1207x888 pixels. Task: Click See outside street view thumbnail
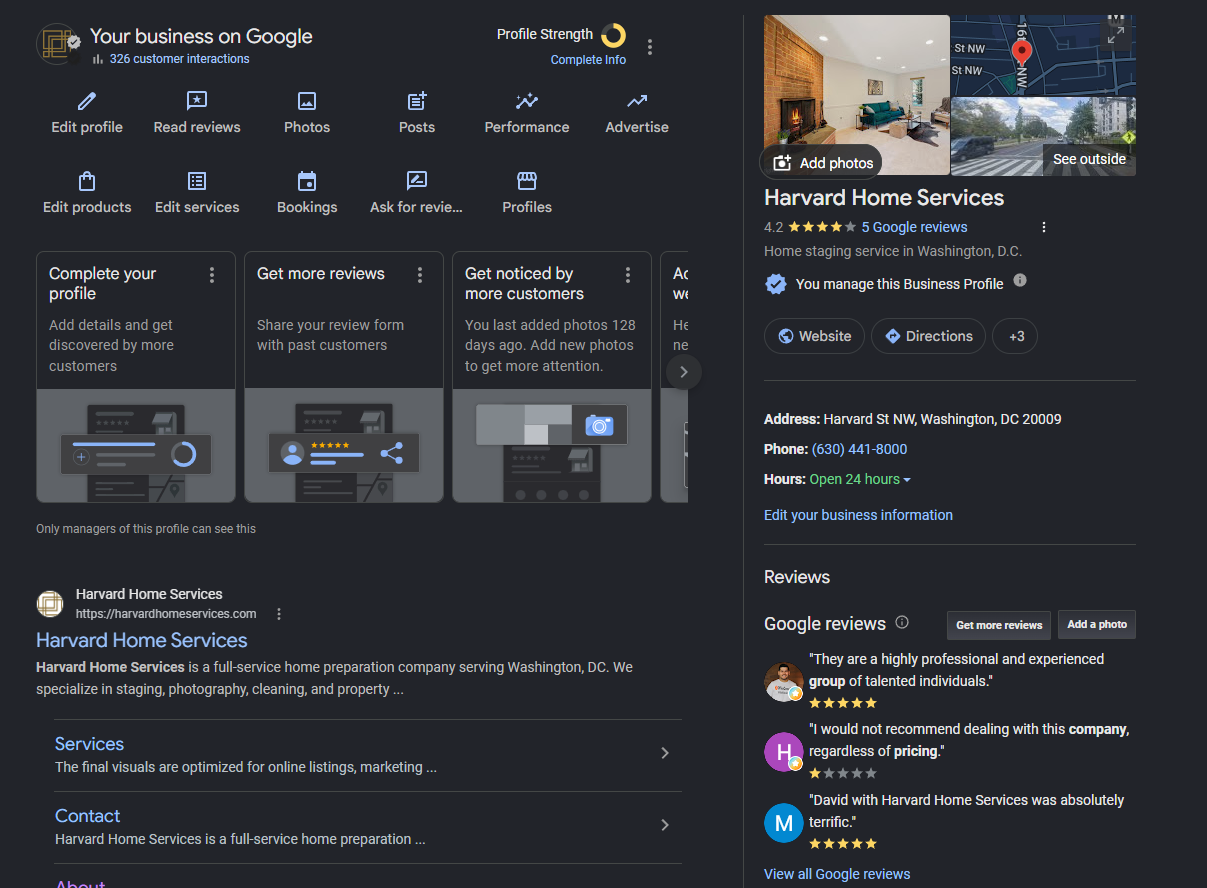pos(1043,136)
